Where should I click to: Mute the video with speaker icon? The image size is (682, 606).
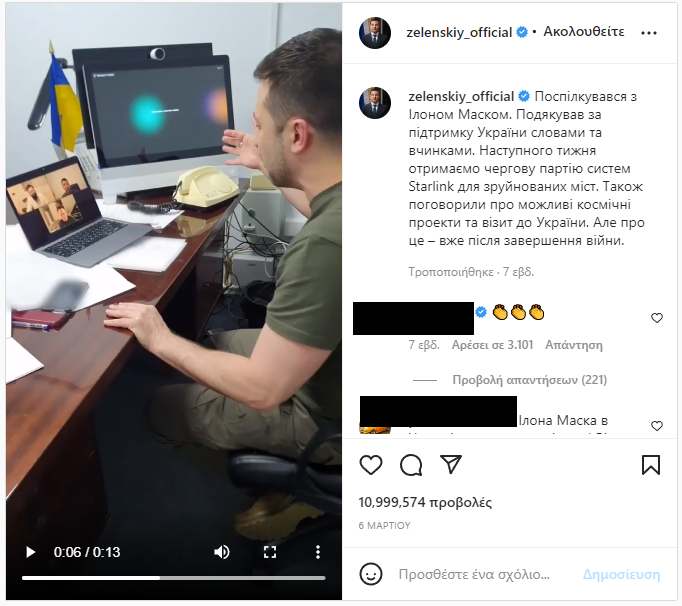coord(222,552)
